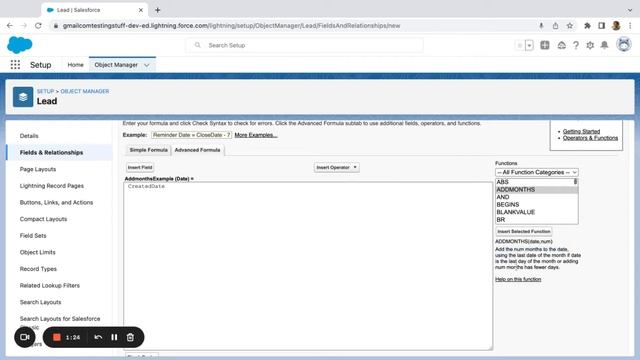The height and width of the screenshot is (360, 640).
Task: Click the Salesforce cloud logo
Action: click(x=20, y=44)
